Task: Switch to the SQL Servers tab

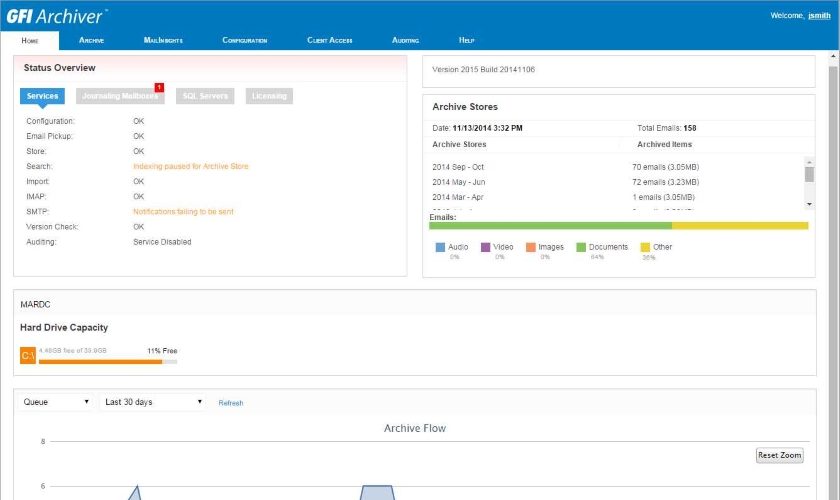Action: pos(205,96)
